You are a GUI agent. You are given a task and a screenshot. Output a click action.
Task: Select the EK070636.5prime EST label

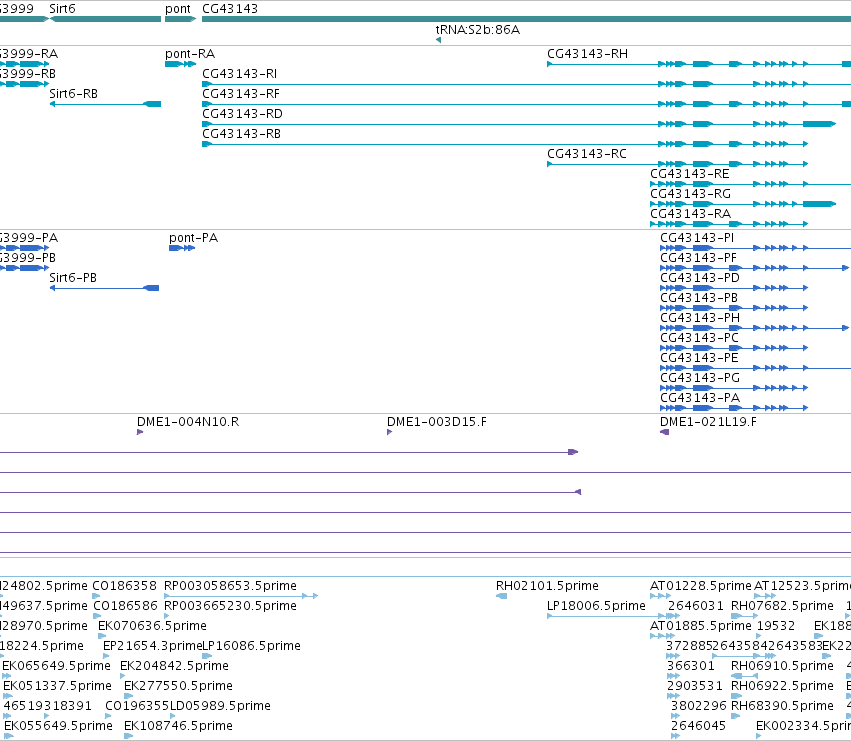point(152,626)
